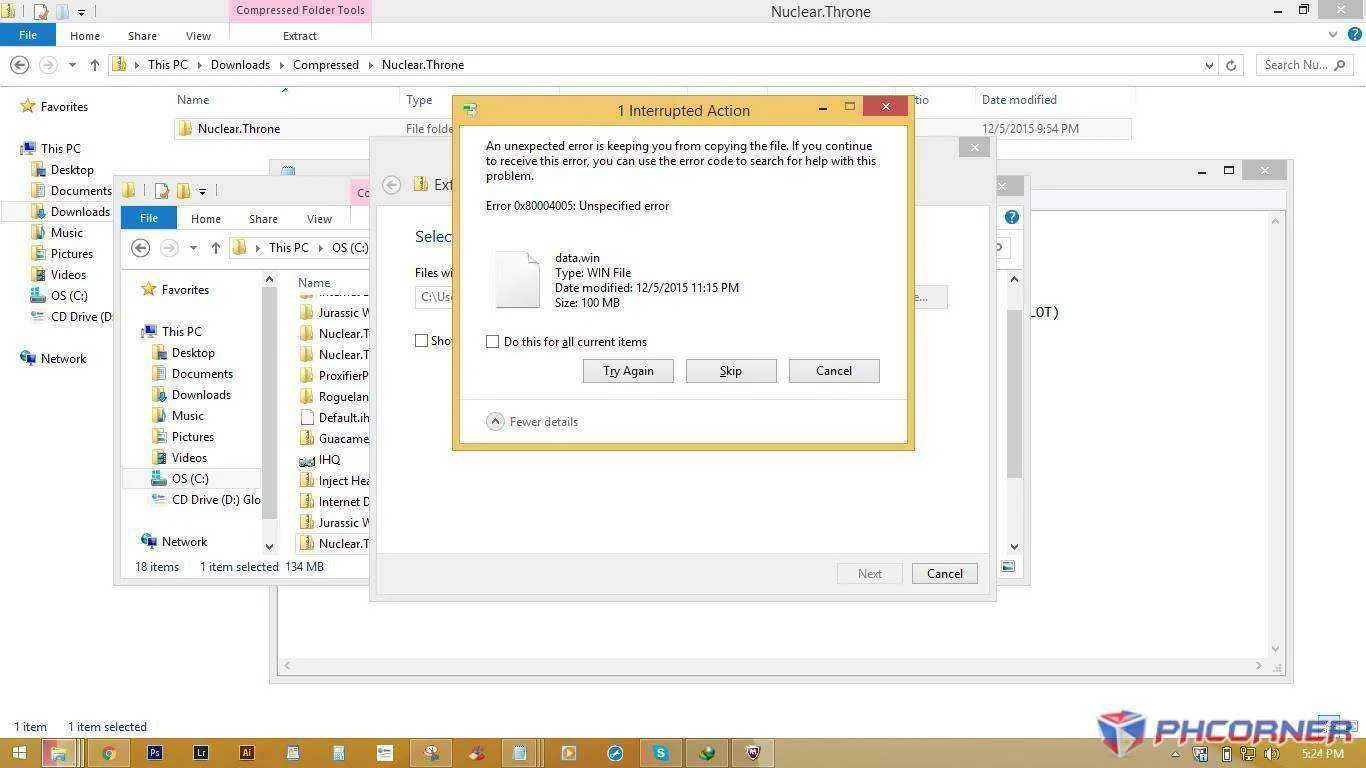The width and height of the screenshot is (1366, 768).
Task: Expand chevron after Downloads in address bar
Action: (282, 65)
